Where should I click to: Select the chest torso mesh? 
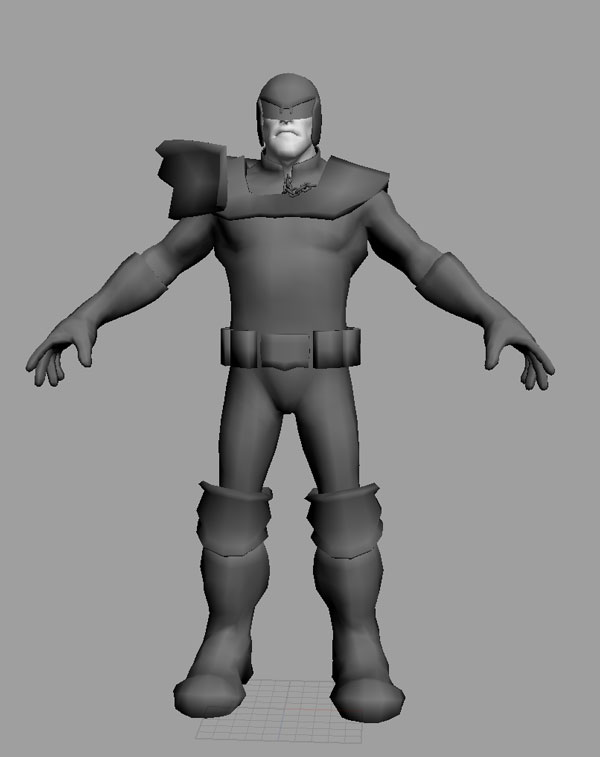290,273
